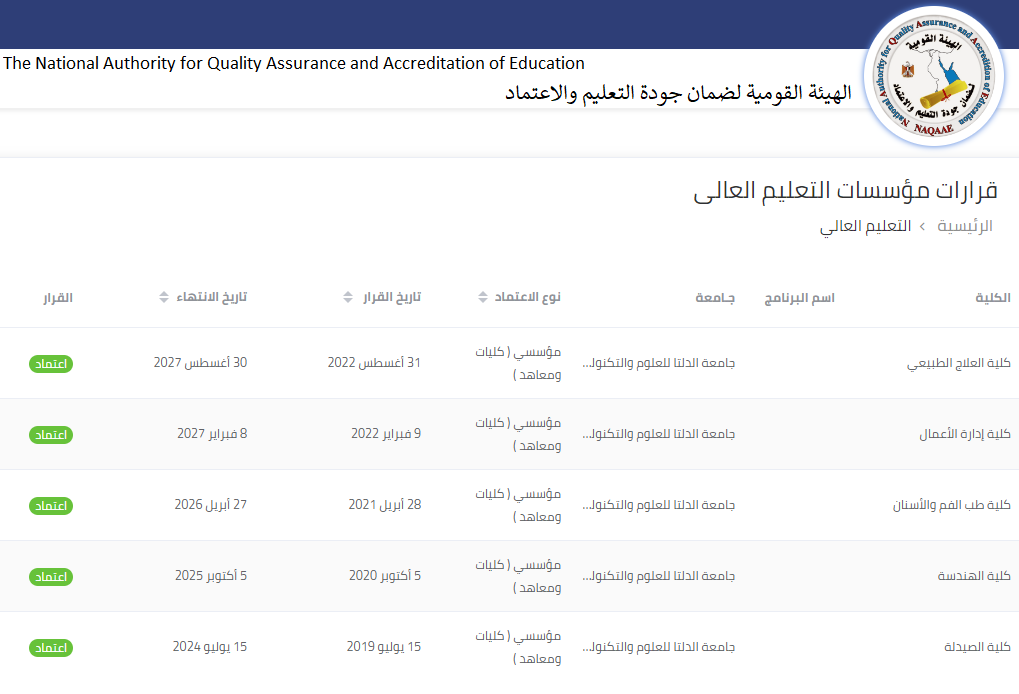This screenshot has width=1019, height=694.
Task: Click the NAQAAE circular logo
Action: click(938, 77)
